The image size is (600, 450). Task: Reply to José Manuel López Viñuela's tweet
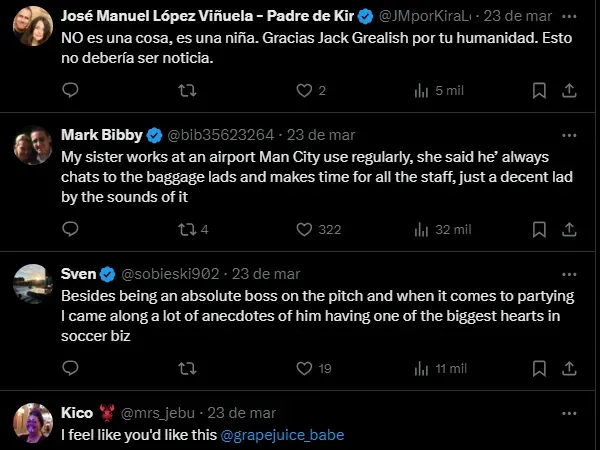tap(70, 90)
